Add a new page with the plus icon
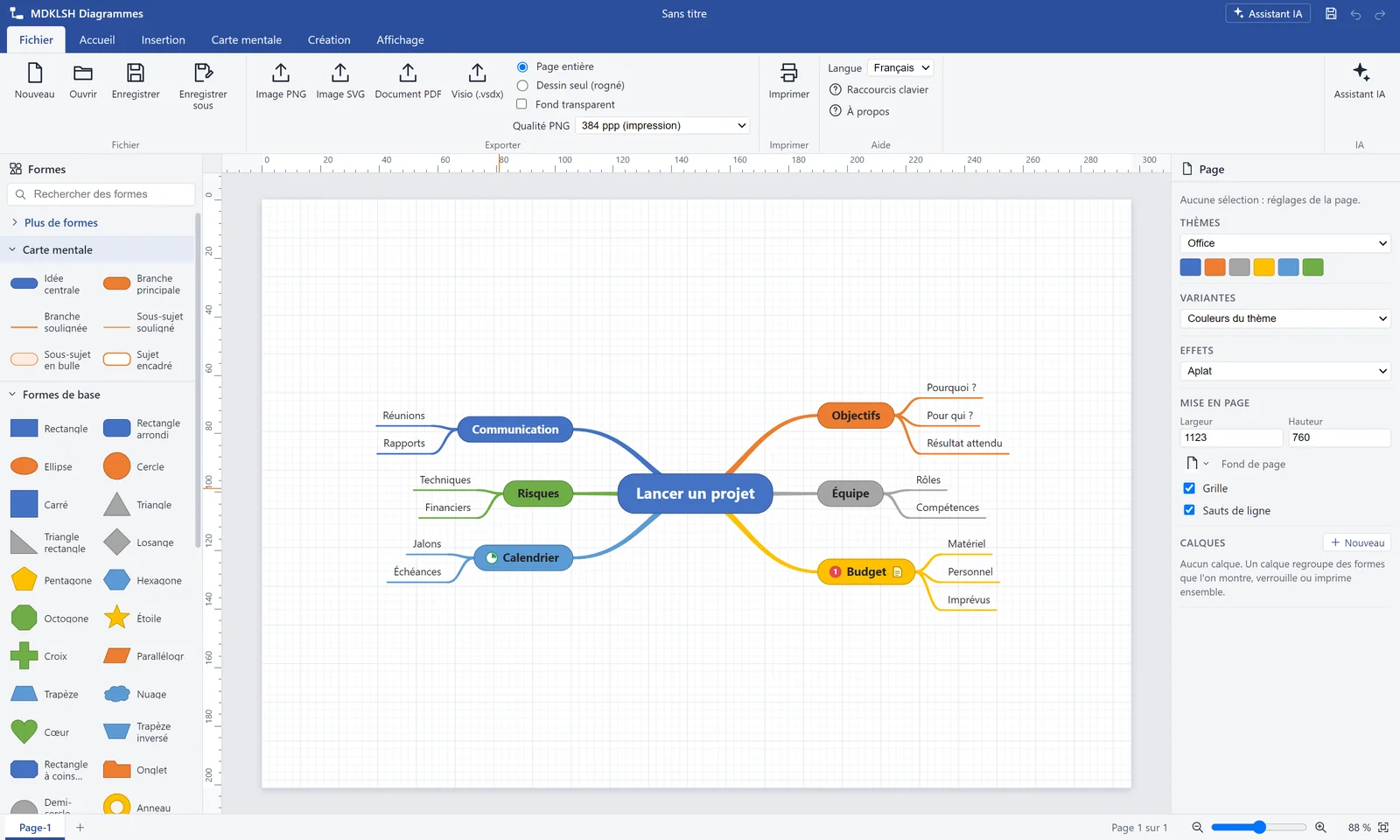The width and height of the screenshot is (1400, 840). pyautogui.click(x=80, y=827)
